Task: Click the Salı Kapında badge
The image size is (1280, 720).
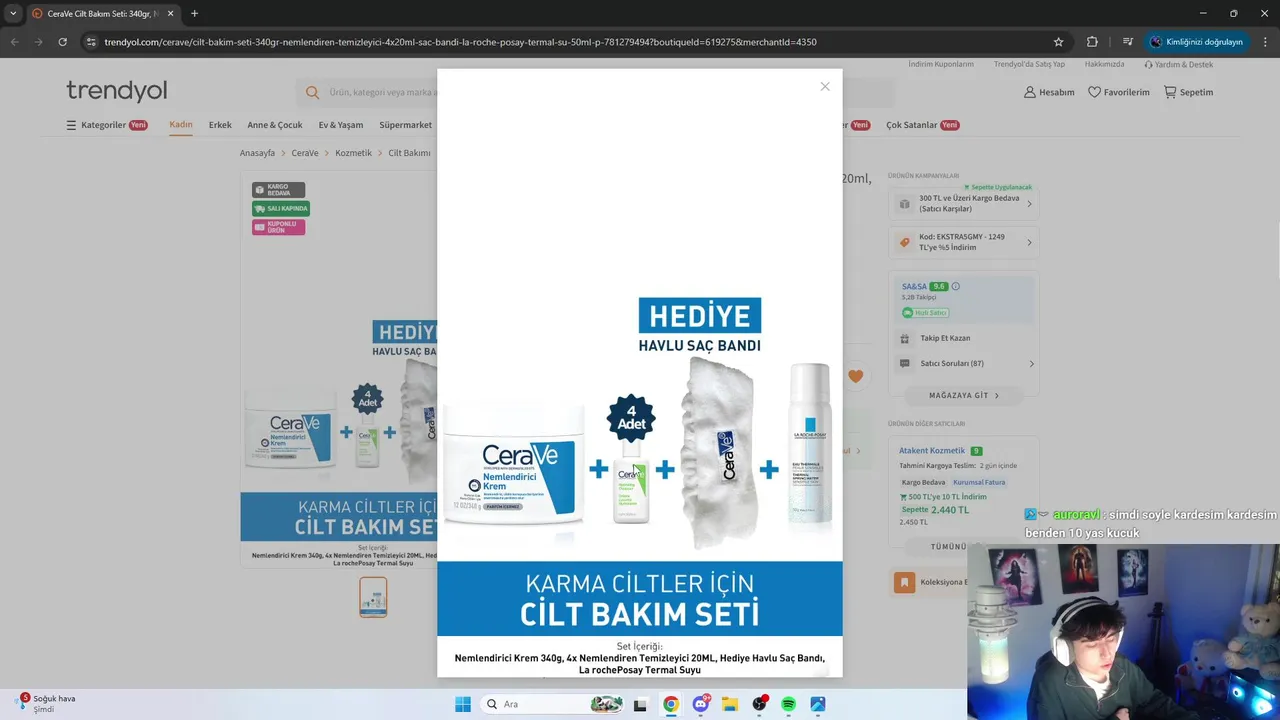Action: click(281, 208)
